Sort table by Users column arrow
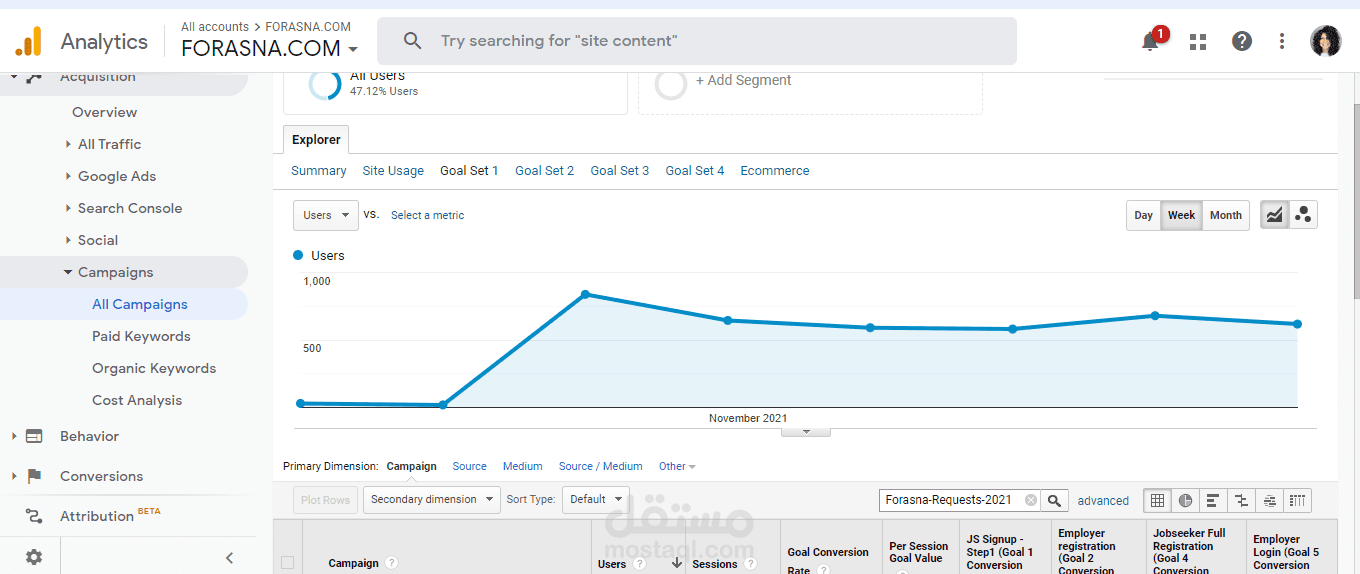Screen dimensions: 1360x574 [x=677, y=563]
